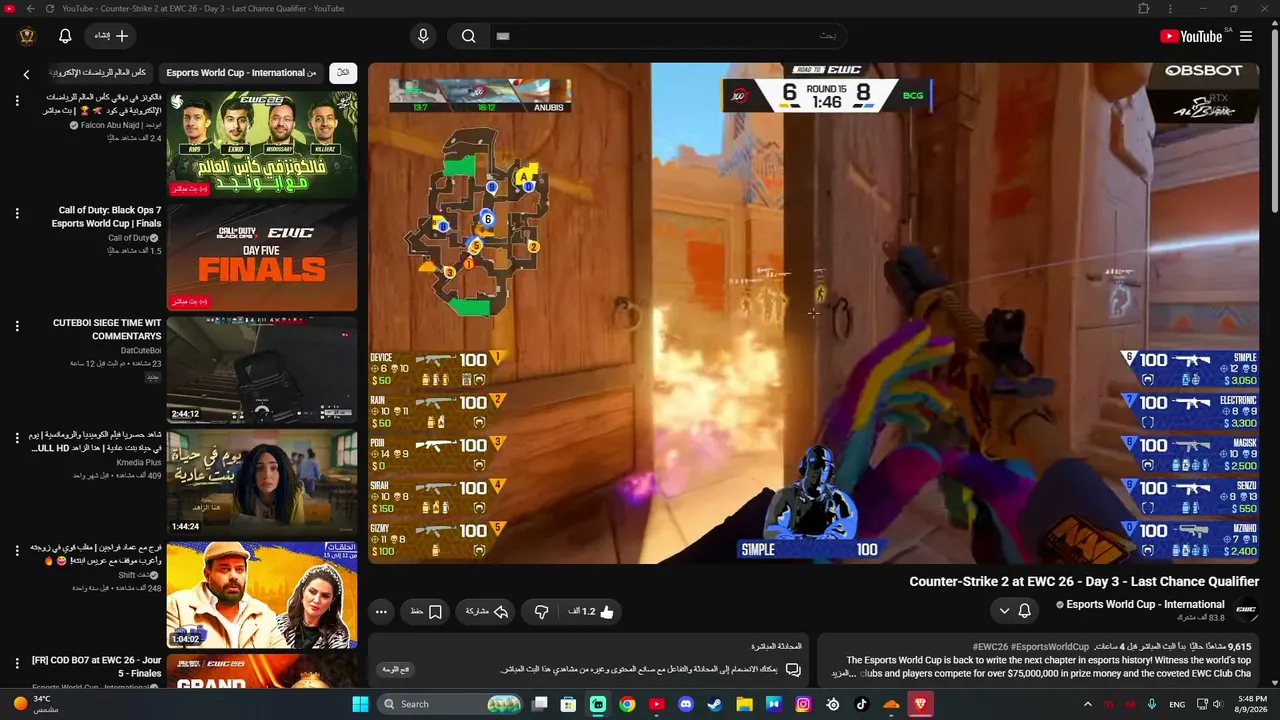This screenshot has height=720, width=1280.
Task: Open 'Call of Duty: Black Ops 7' video title
Action: [x=107, y=217]
